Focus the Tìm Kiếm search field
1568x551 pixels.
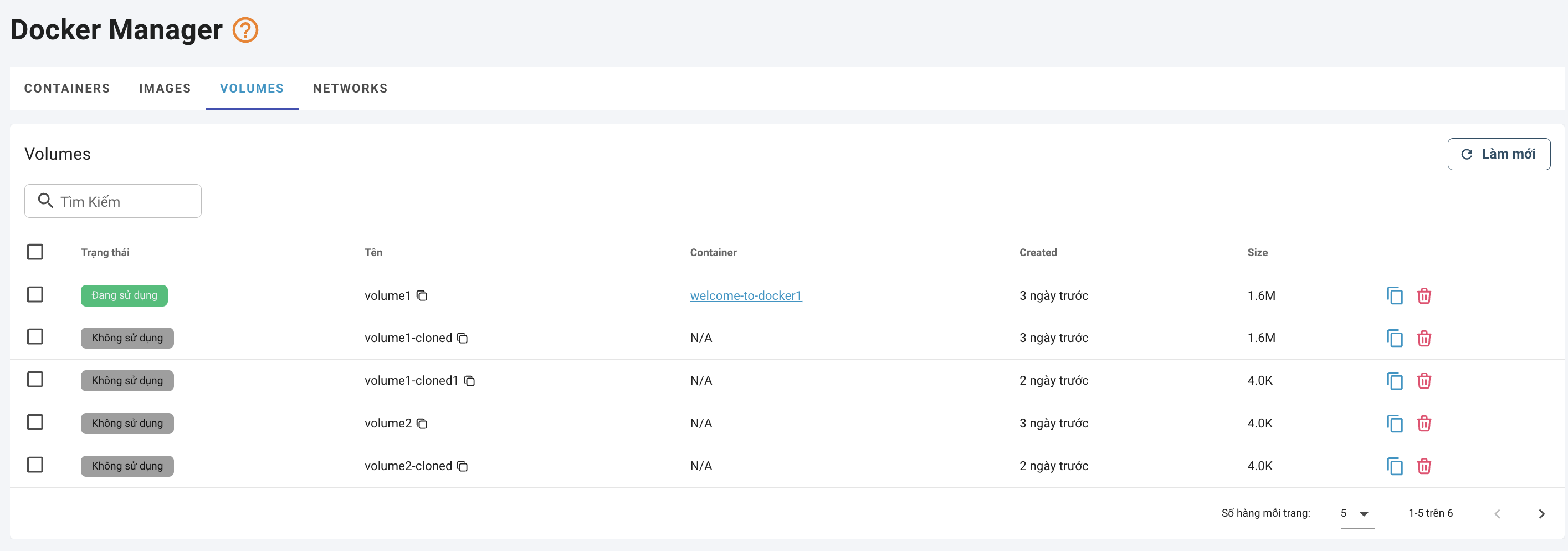point(122,202)
